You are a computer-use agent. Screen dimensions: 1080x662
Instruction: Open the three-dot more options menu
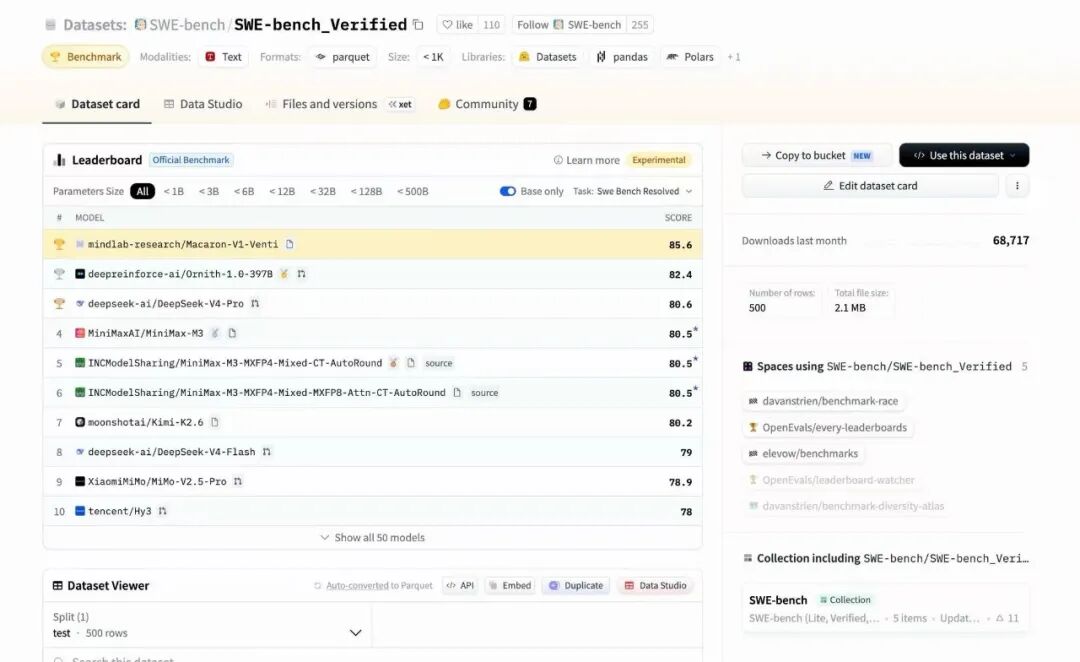[1017, 186]
